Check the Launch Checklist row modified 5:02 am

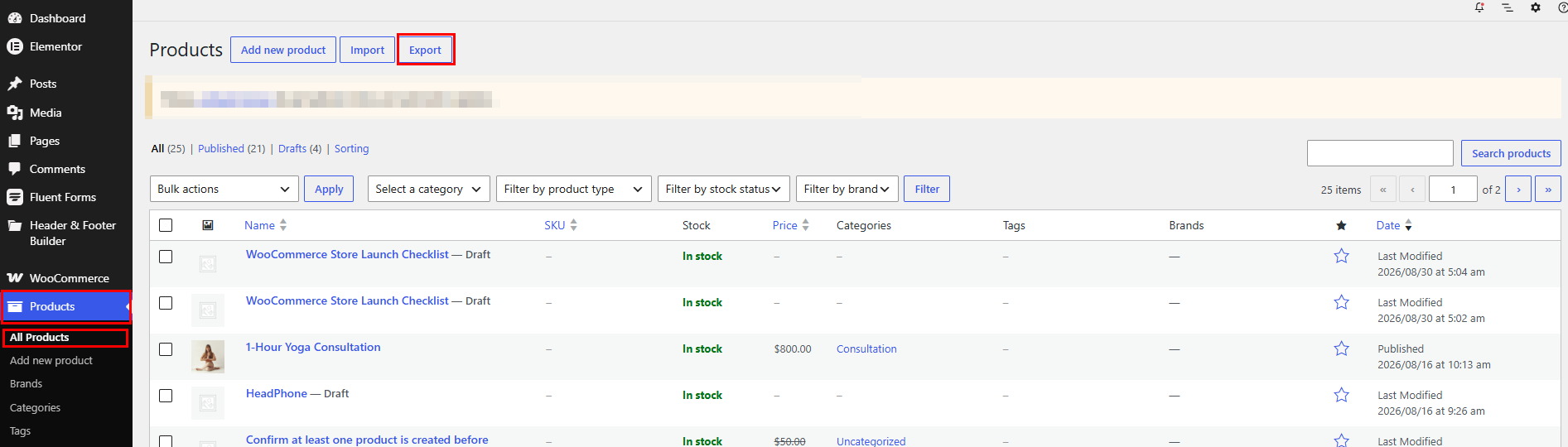(x=166, y=303)
